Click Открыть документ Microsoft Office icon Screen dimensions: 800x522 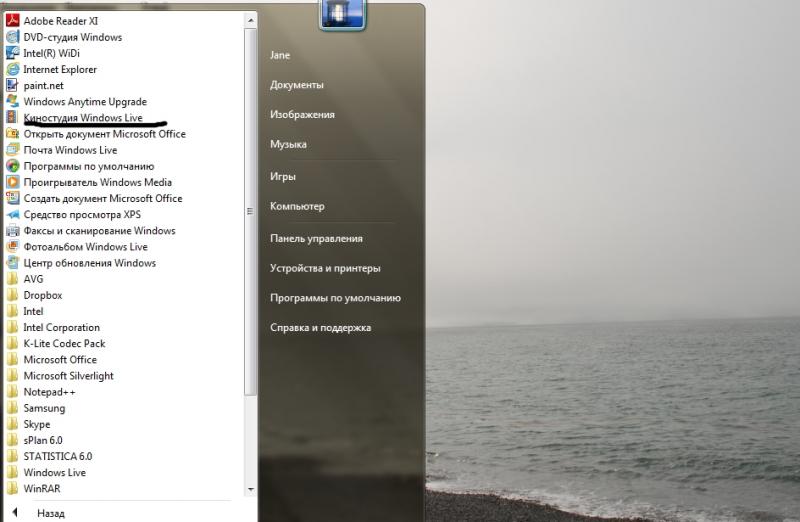(x=12, y=134)
